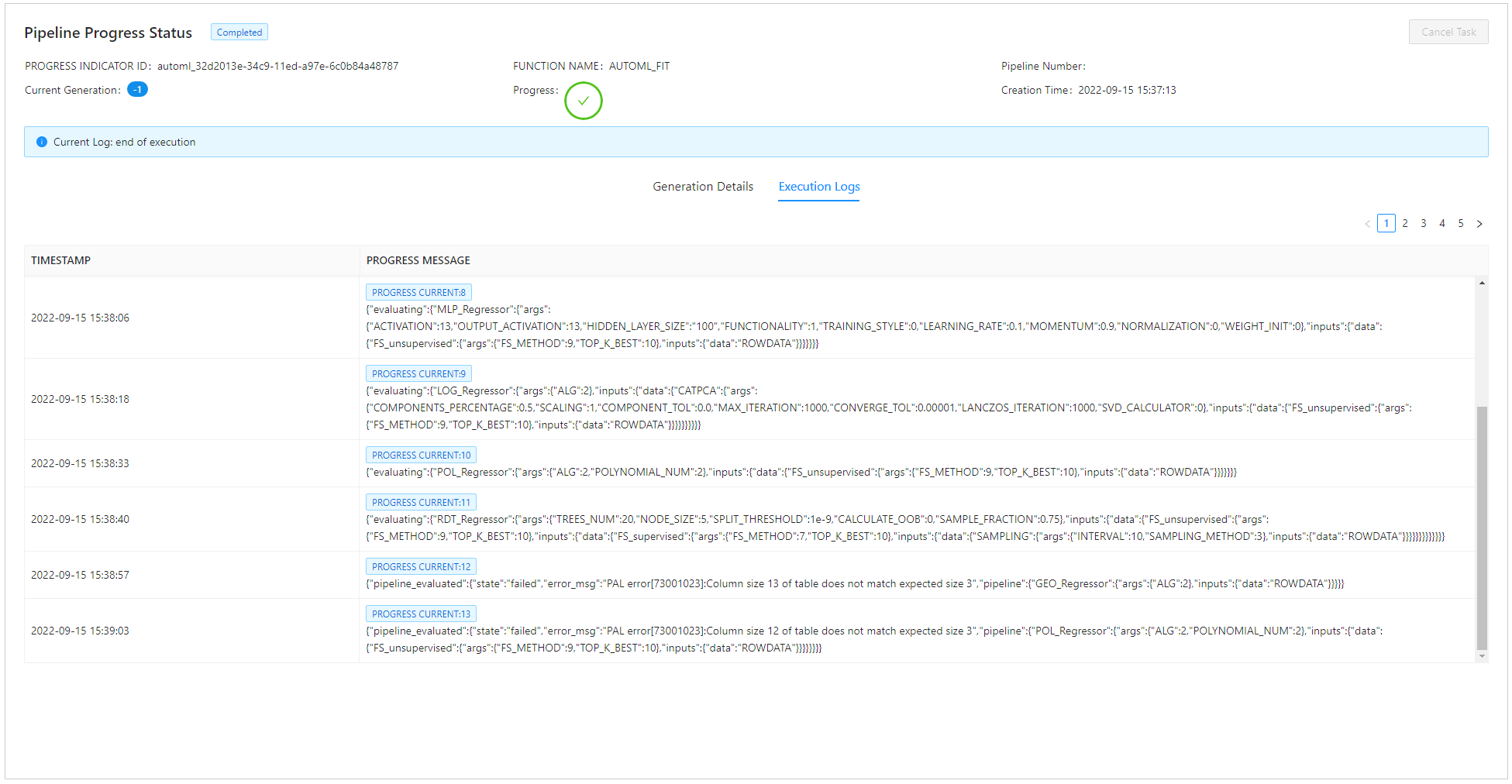This screenshot has width=1512, height=784.
Task: Click the PROGRESS CURRENT:12 tag
Action: pyautogui.click(x=421, y=567)
